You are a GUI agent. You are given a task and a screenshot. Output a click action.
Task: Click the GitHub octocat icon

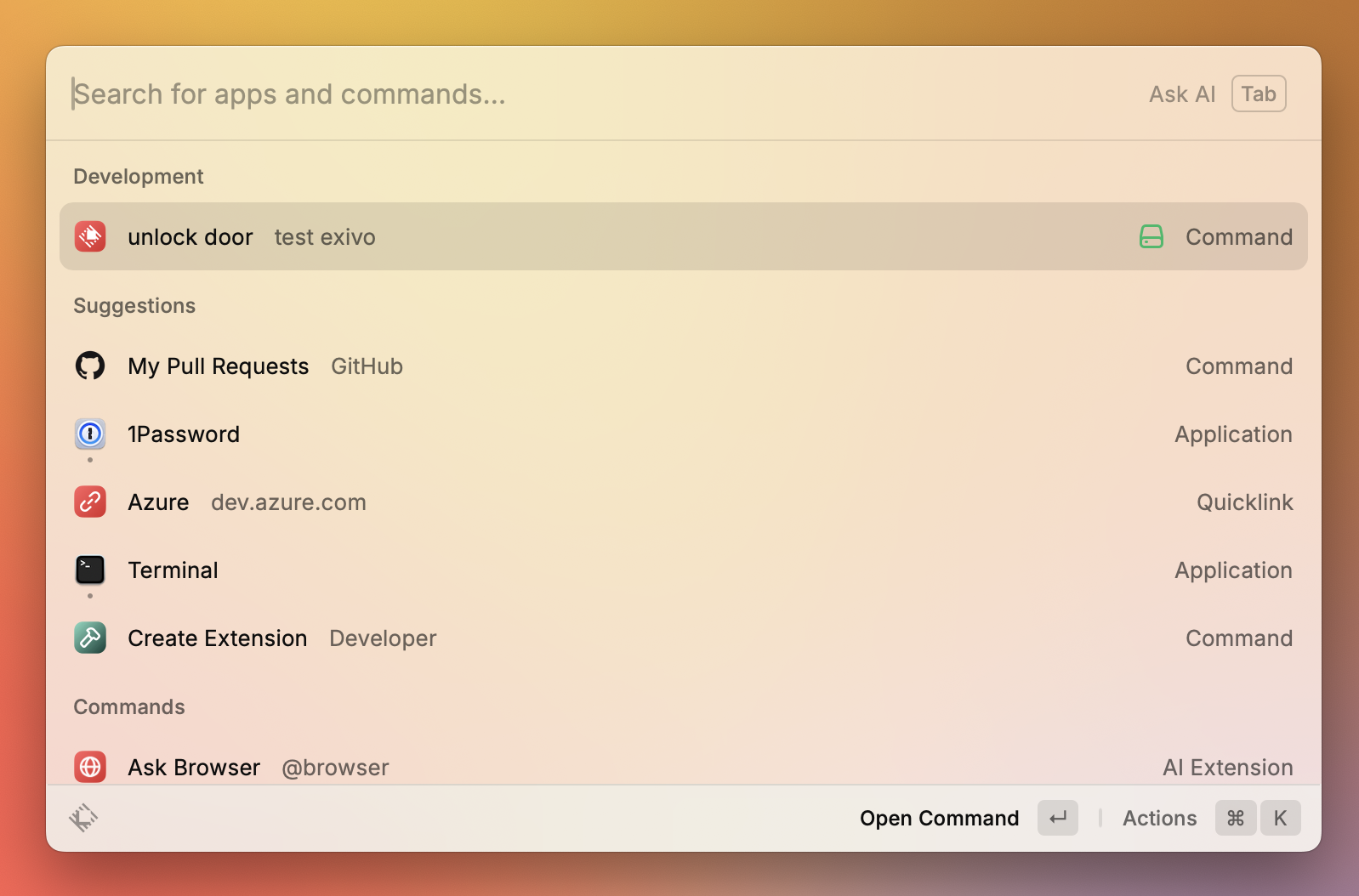coord(90,366)
